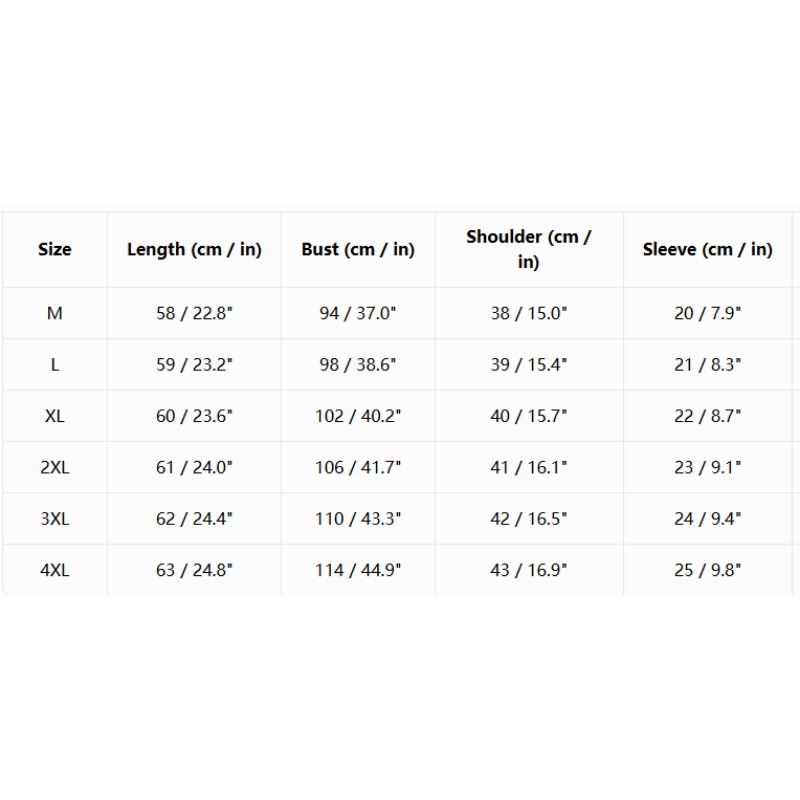800x800 pixels.
Task: Select the L size row label
Action: click(55, 364)
